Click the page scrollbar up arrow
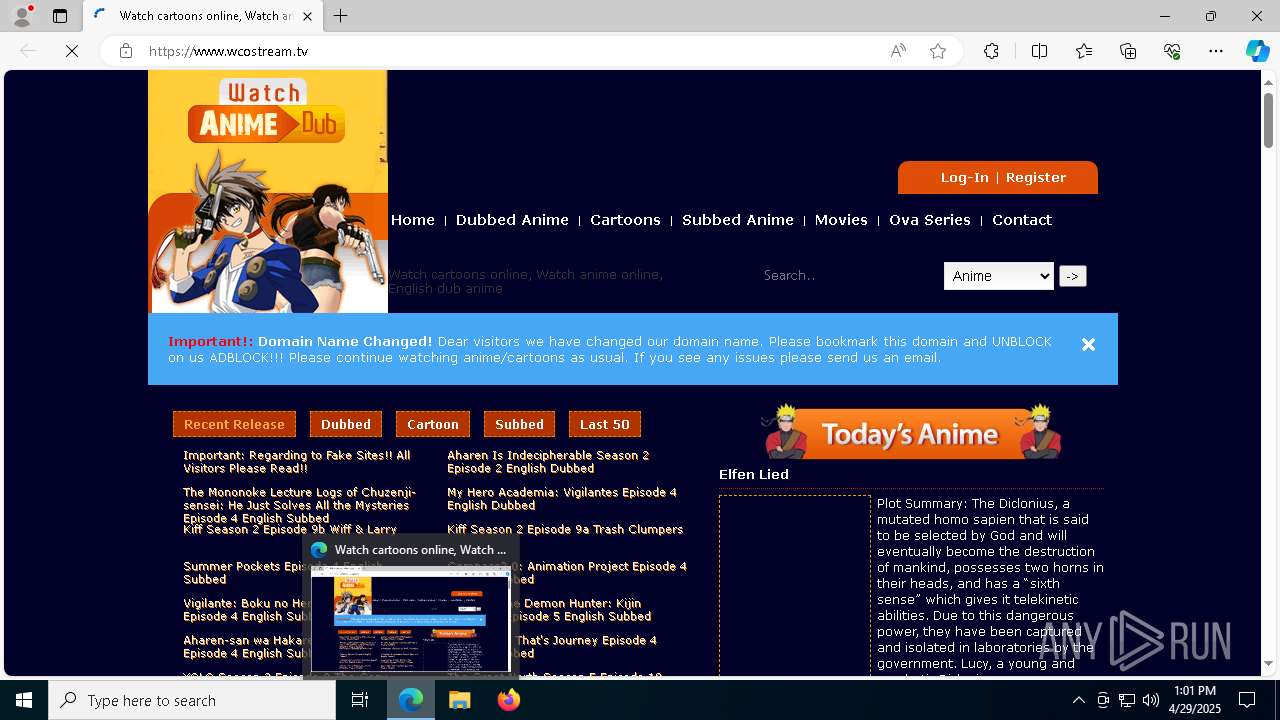This screenshot has height=720, width=1280. (1268, 84)
